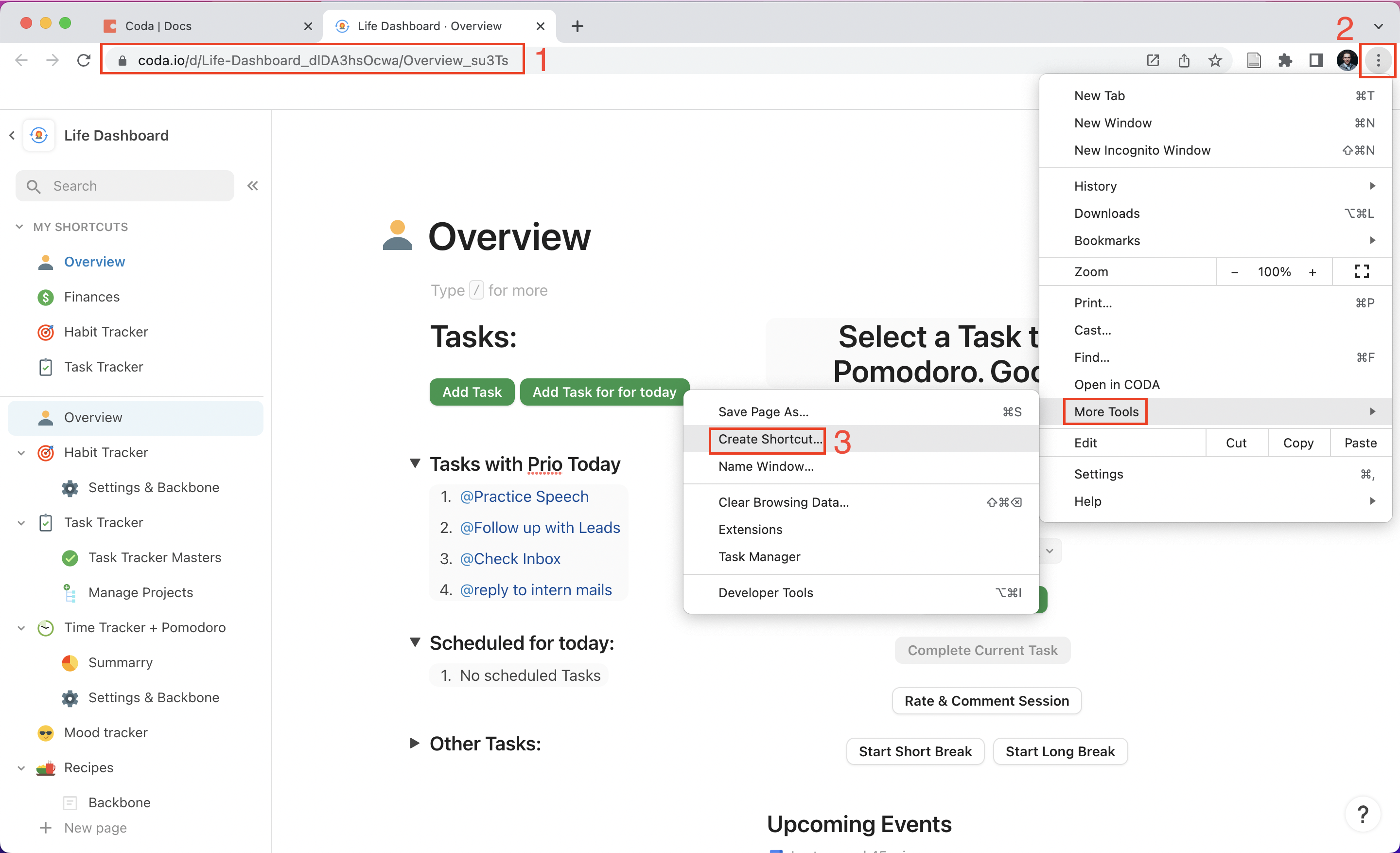Expand the Other Tasks section

[415, 743]
